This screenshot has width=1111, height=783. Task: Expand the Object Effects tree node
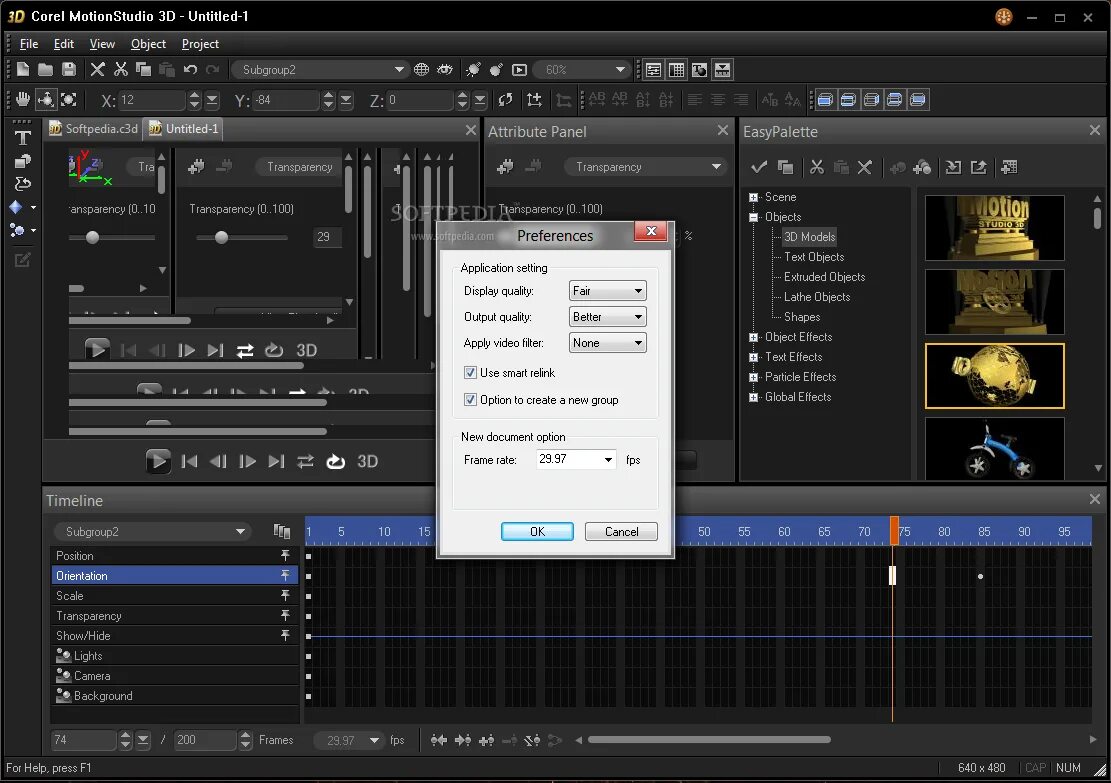click(754, 337)
